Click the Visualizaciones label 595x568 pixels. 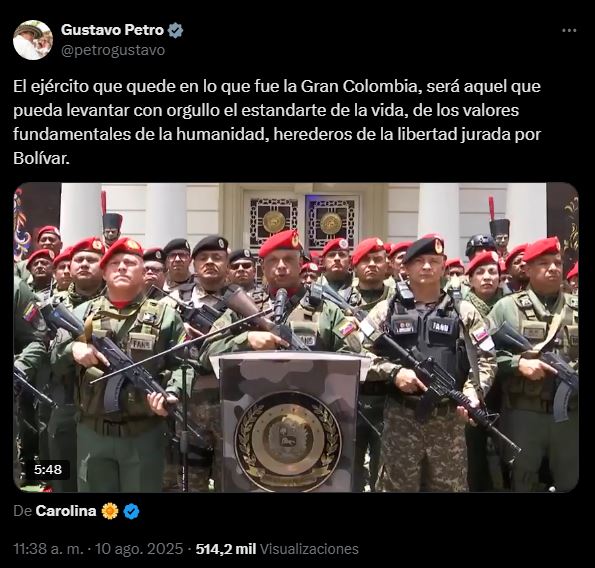point(309,549)
